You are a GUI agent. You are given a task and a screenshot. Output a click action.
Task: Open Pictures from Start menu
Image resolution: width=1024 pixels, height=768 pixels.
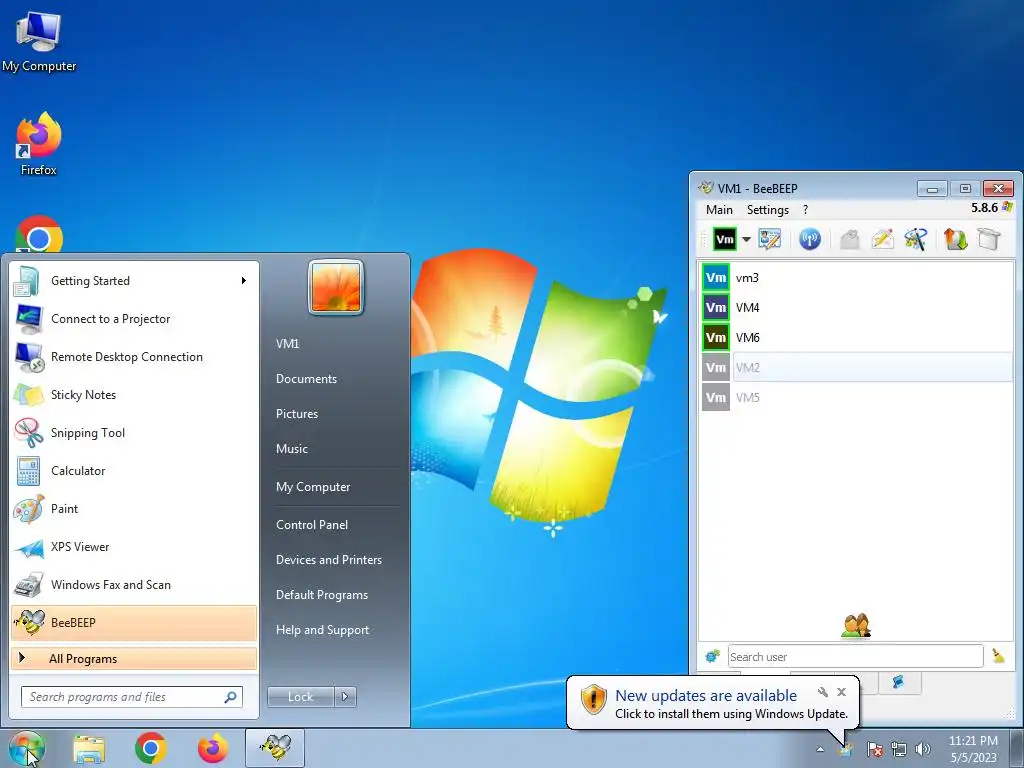[296, 414]
